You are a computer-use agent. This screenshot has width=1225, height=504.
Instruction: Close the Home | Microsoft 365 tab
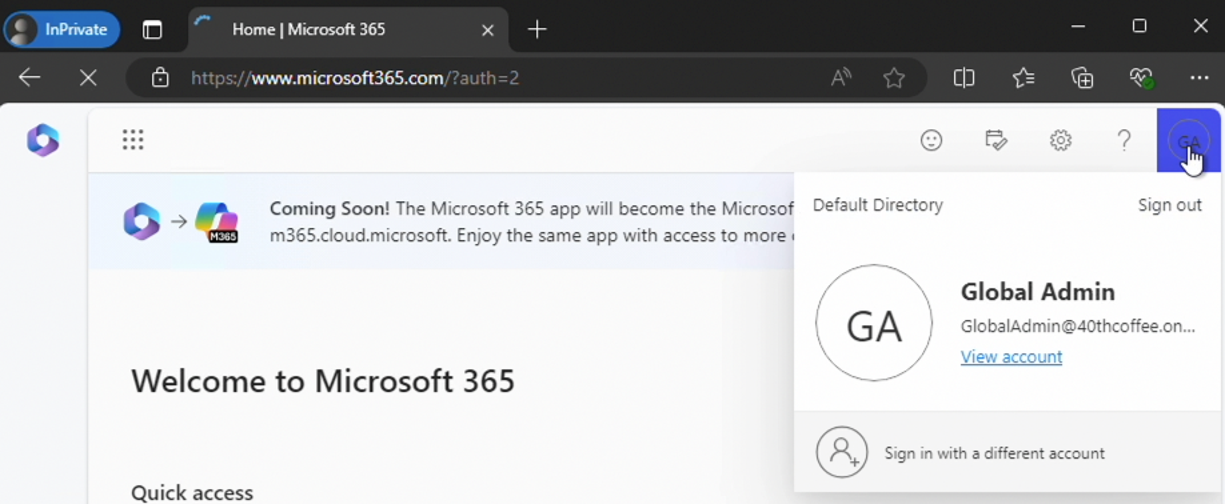[x=488, y=30]
